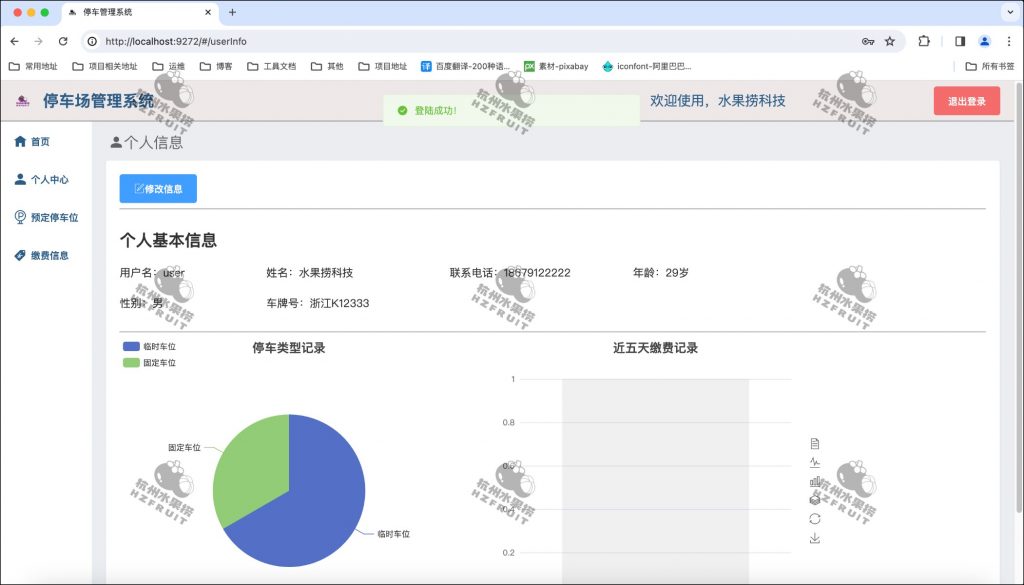Screen dimensions: 1024x585
Task: Click the 个人中心 person icon
Action: coord(21,180)
